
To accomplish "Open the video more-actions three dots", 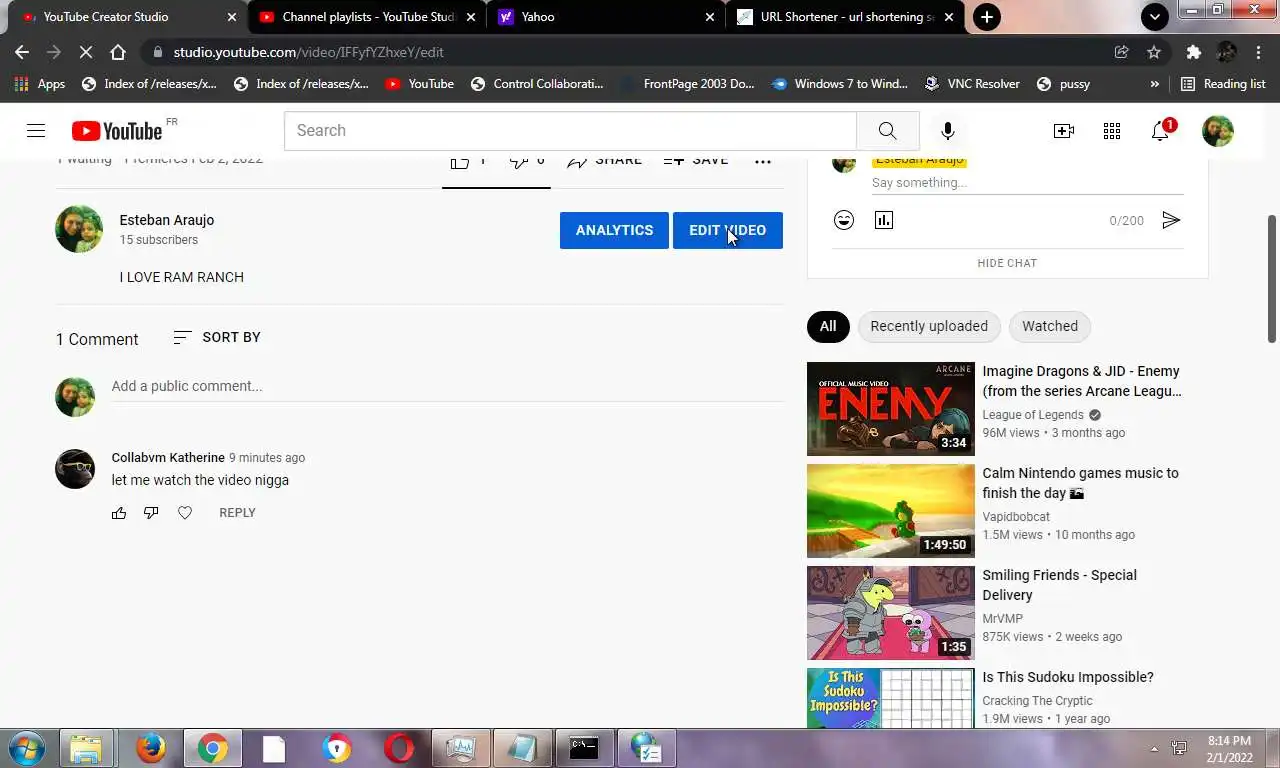I will (762, 161).
